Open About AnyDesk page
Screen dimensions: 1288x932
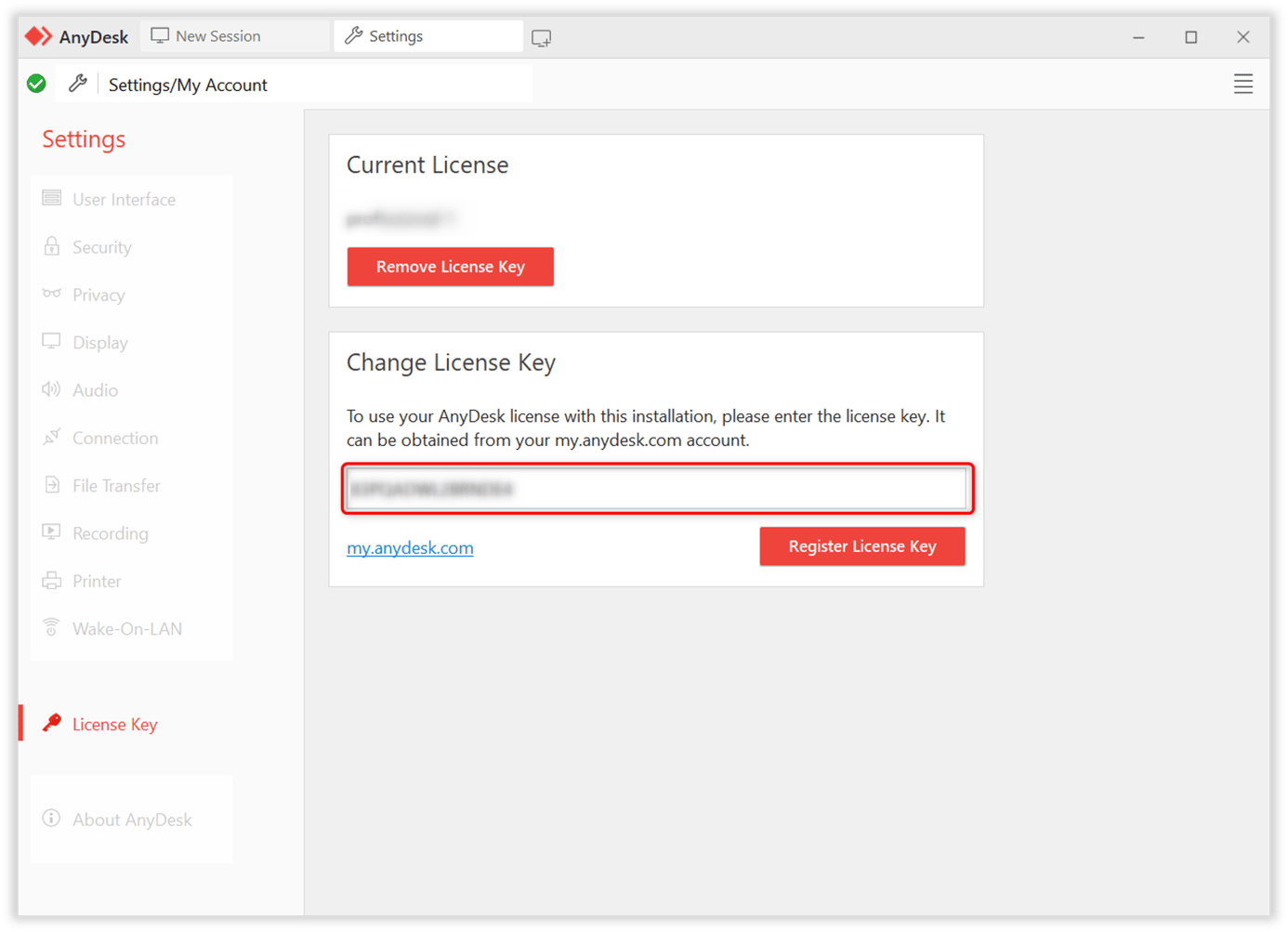[x=131, y=820]
